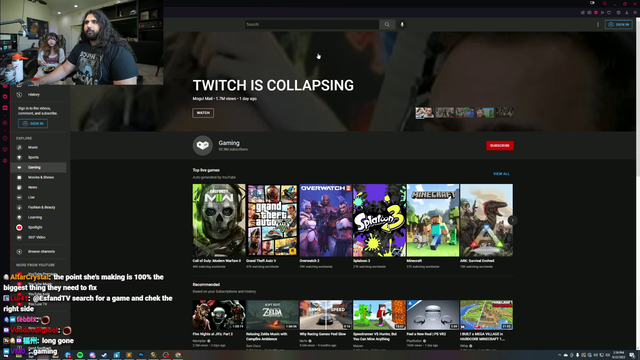
Task: Open Photoshop from the taskbar
Action: coord(141,355)
